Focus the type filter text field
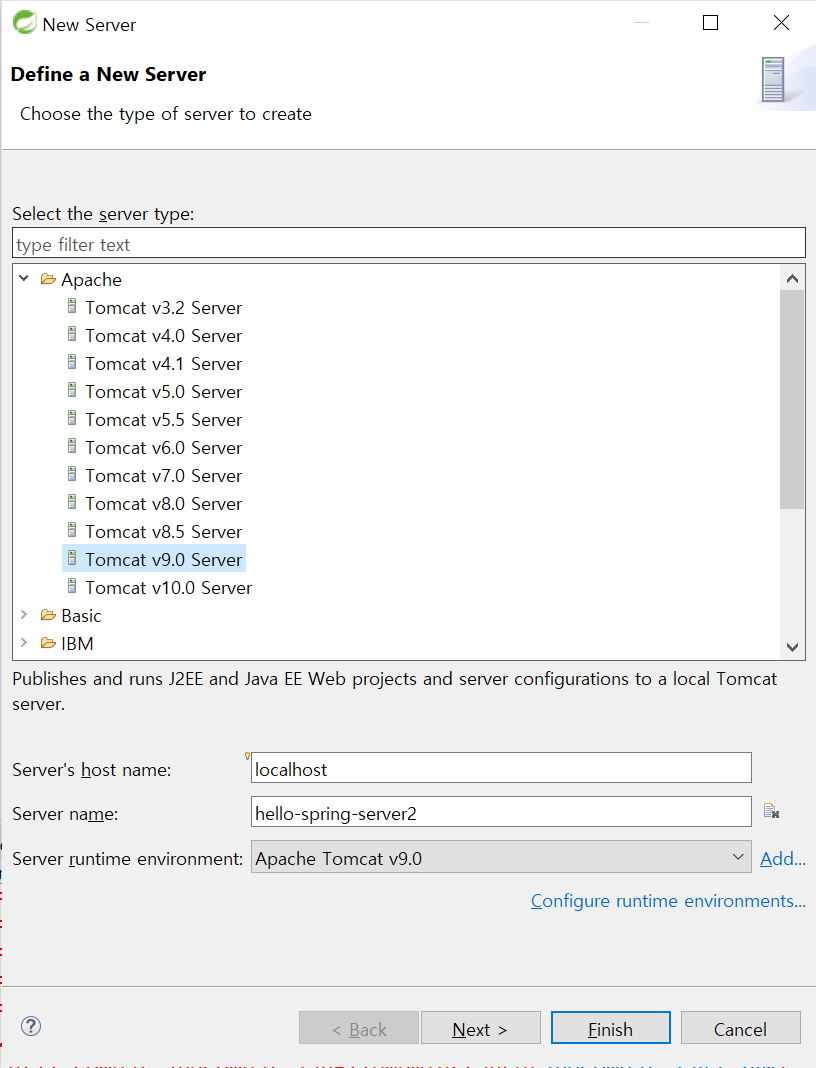 point(409,243)
